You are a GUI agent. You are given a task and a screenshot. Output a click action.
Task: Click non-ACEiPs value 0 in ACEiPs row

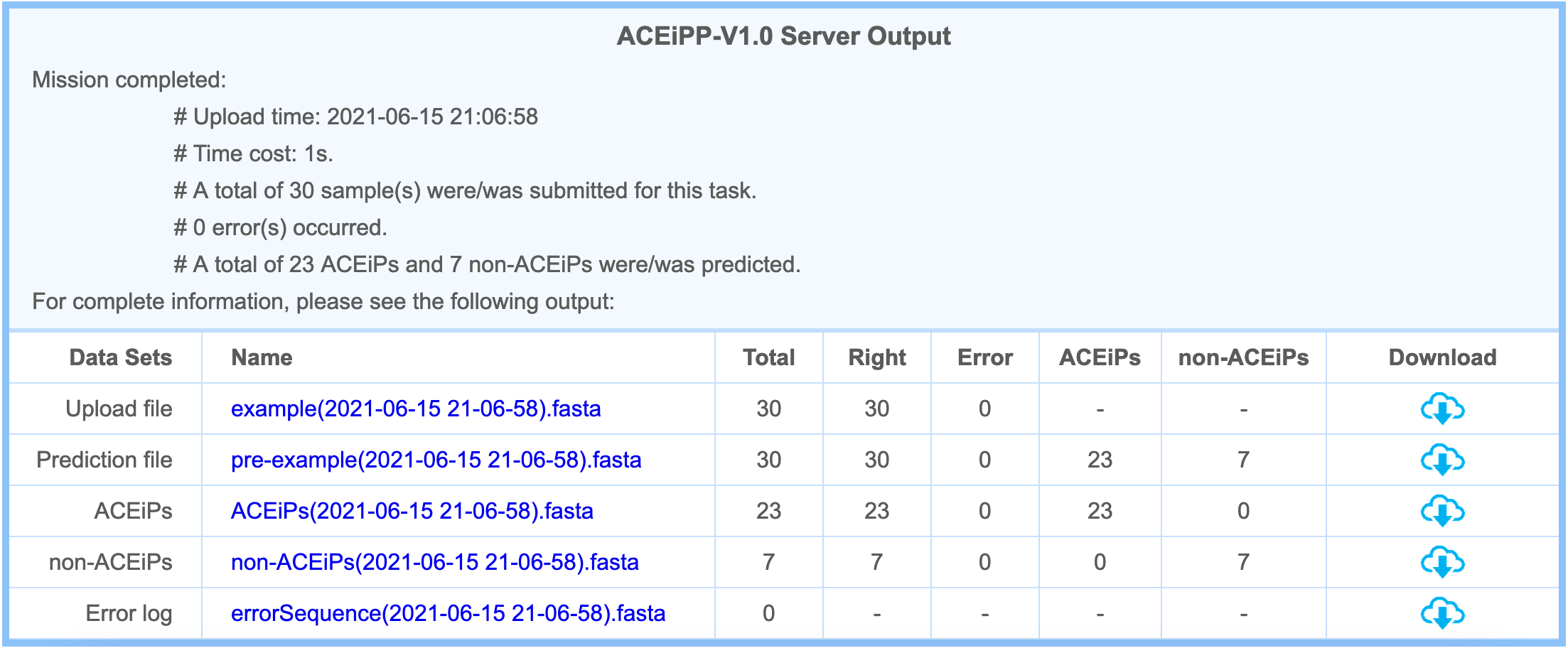click(1244, 511)
